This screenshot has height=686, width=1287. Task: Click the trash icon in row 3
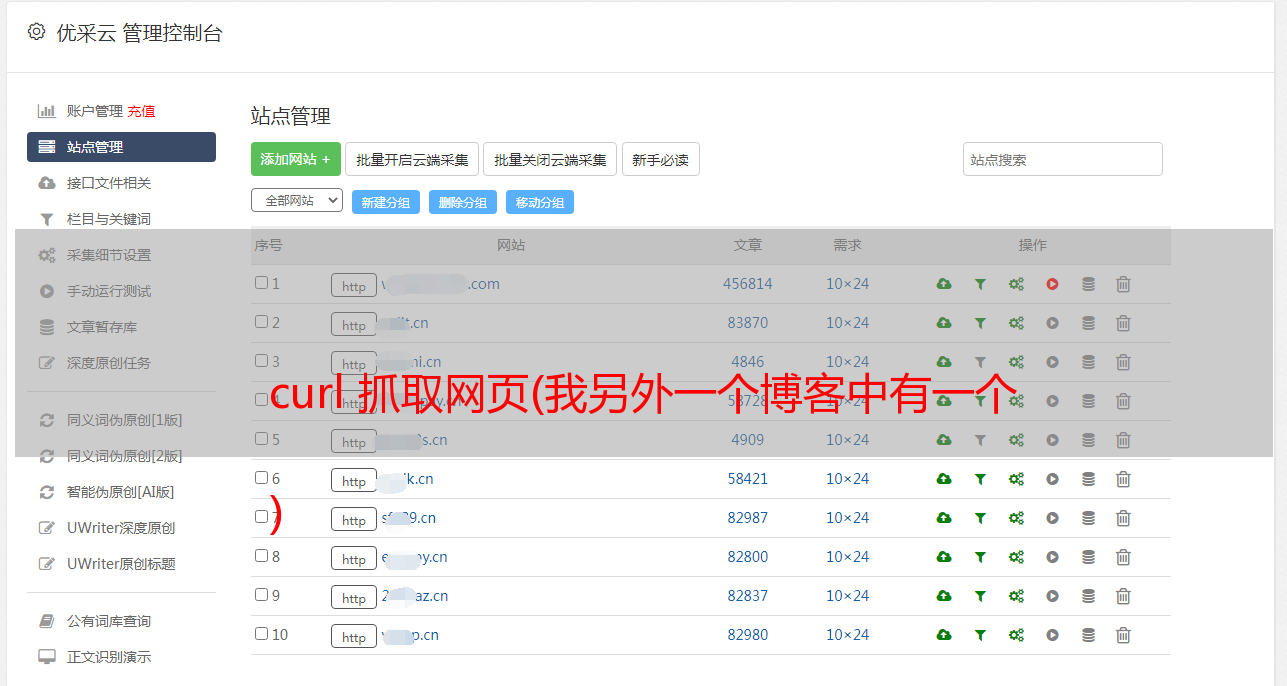(1123, 362)
